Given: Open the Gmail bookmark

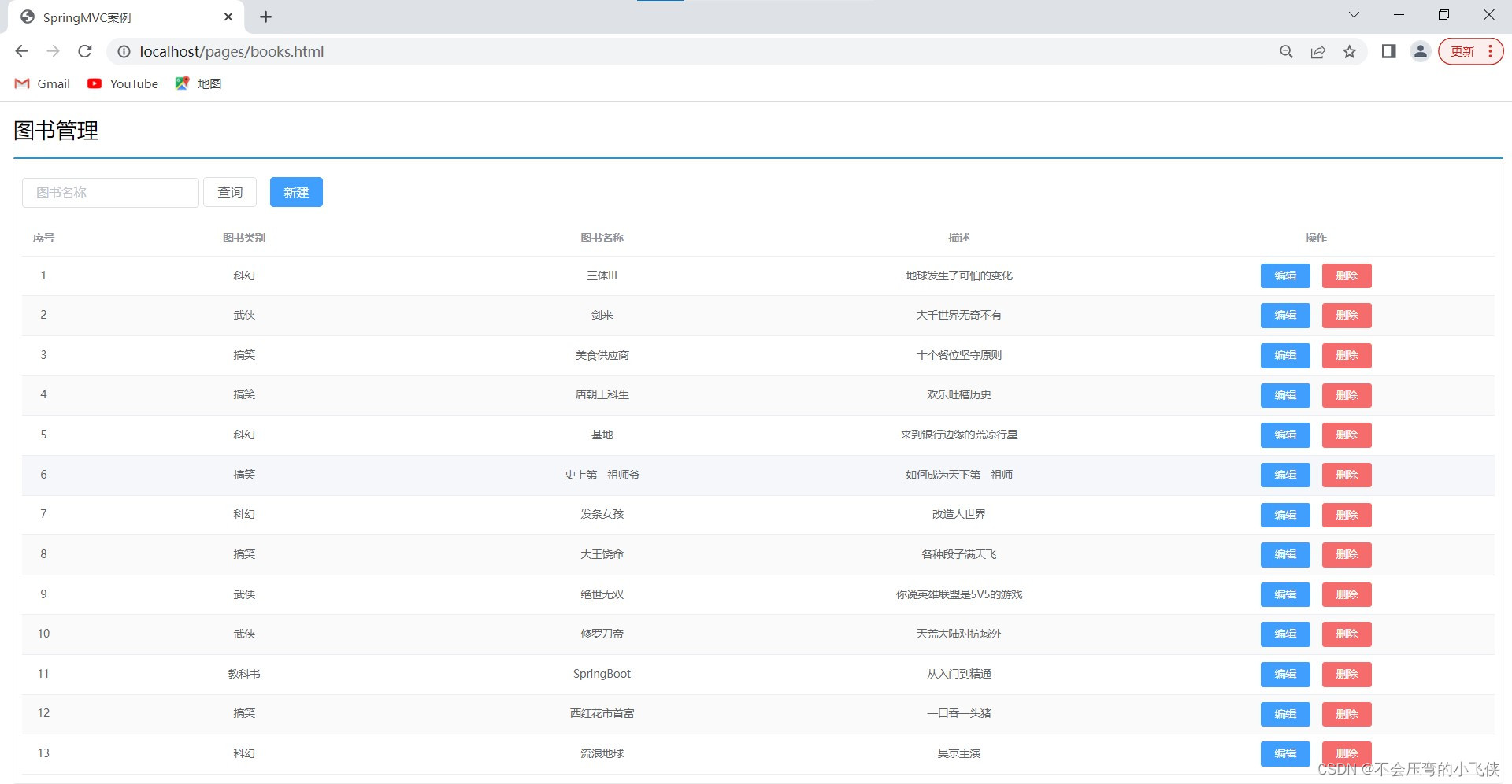Looking at the screenshot, I should 43,83.
